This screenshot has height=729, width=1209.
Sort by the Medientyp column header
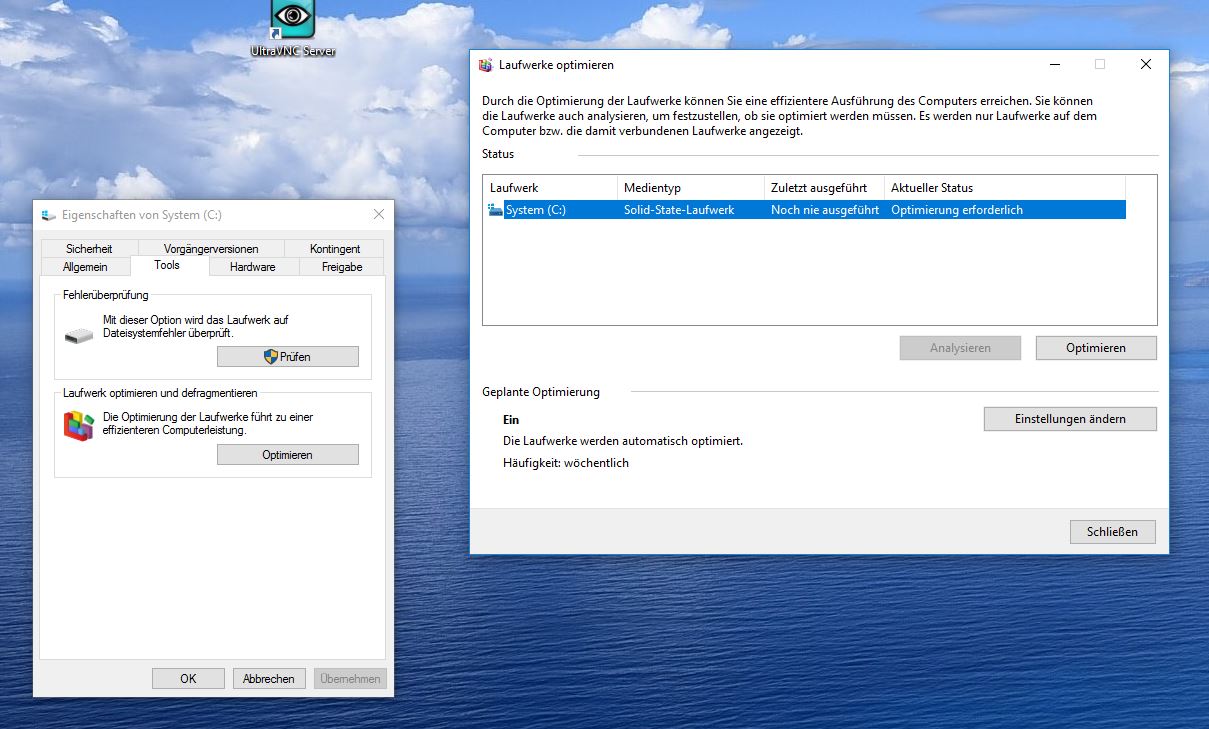pyautogui.click(x=691, y=188)
